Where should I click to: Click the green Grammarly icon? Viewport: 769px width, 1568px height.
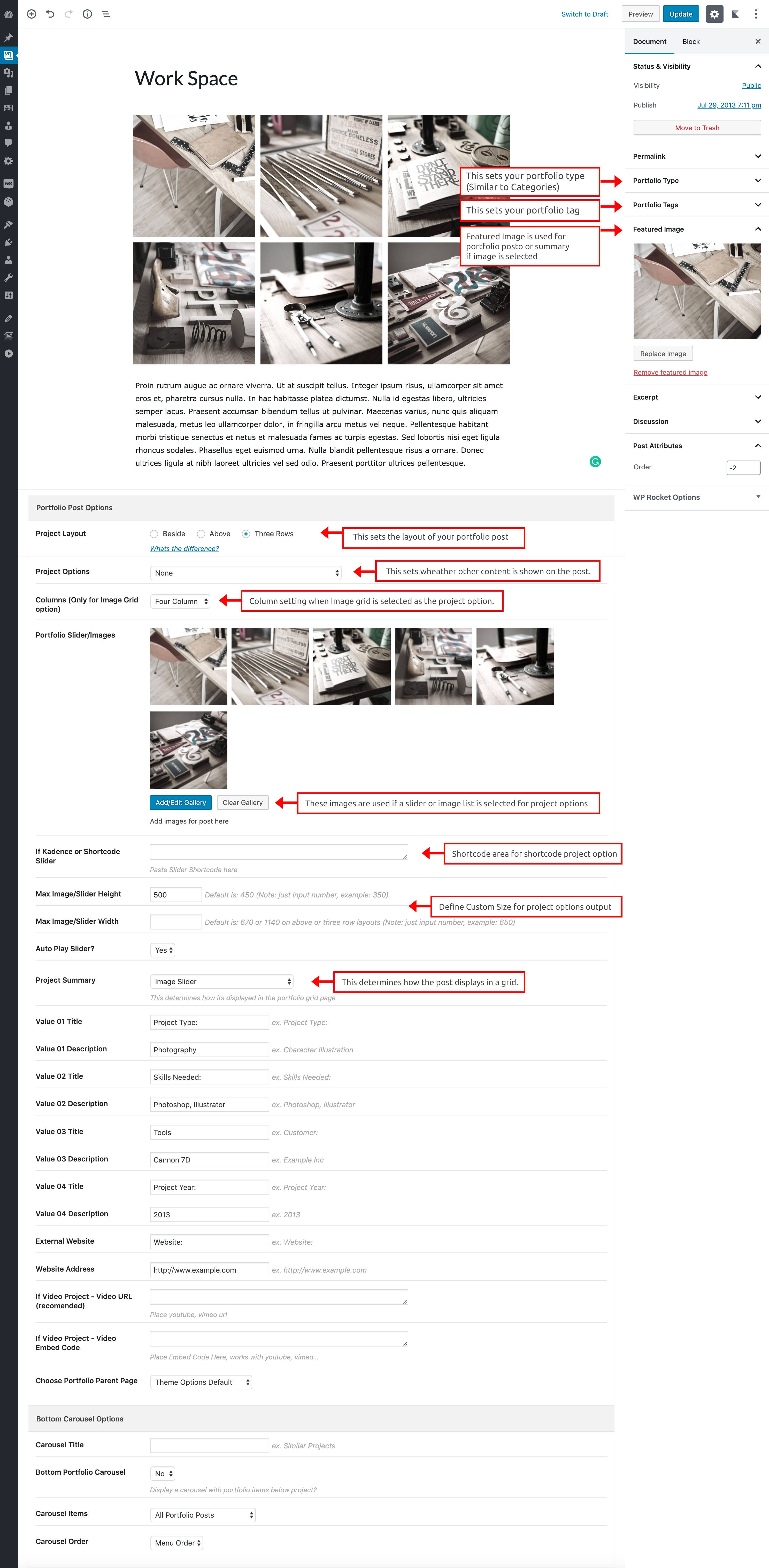(596, 461)
